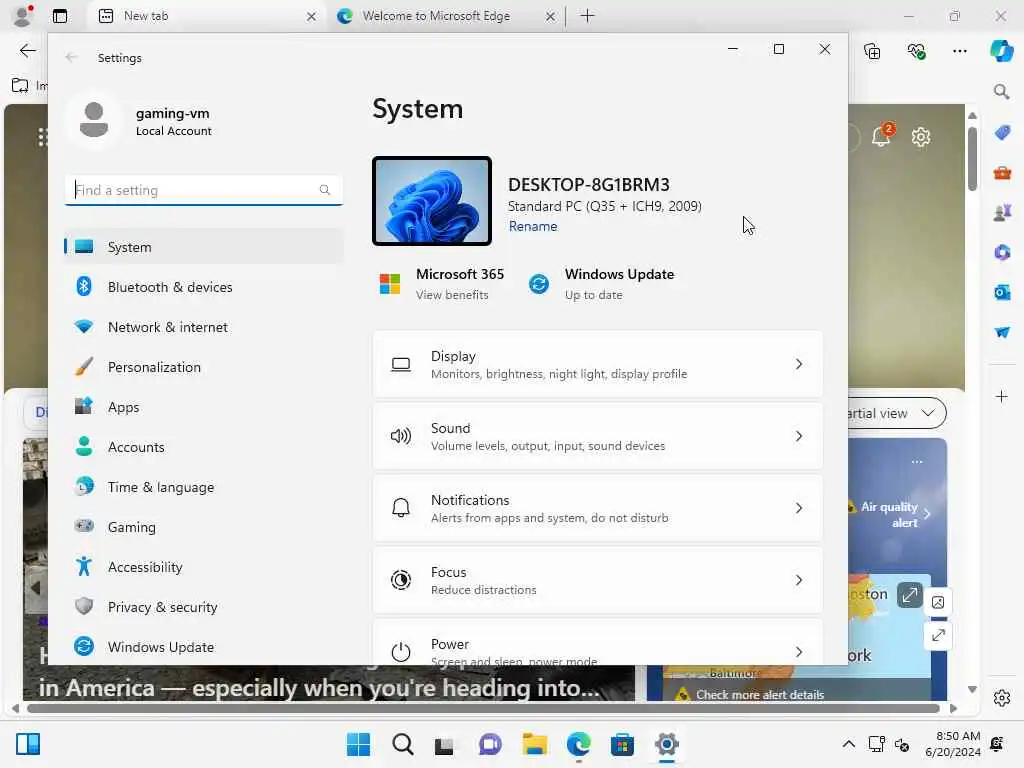The width and height of the screenshot is (1024, 768).
Task: Close the Welcome to Microsoft Edge tab
Action: 551,16
